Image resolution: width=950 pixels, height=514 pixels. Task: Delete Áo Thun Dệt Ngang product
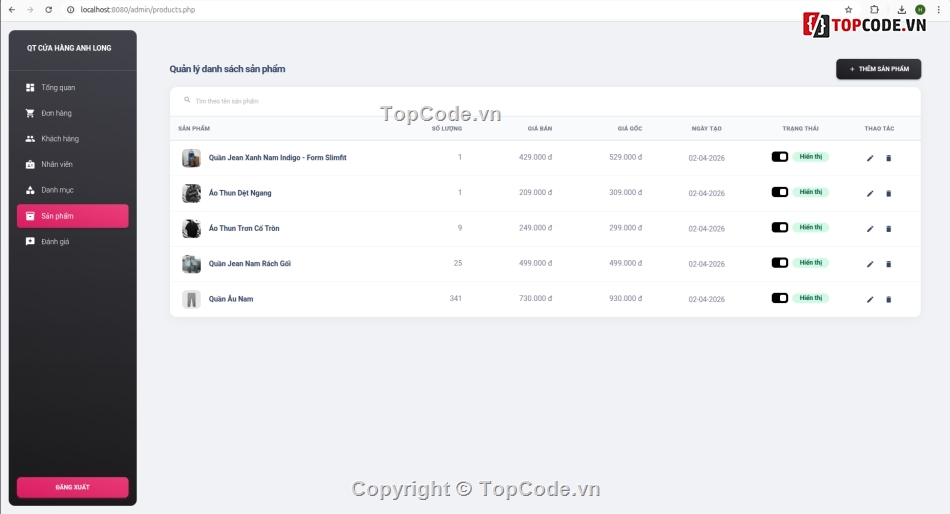[x=889, y=193]
